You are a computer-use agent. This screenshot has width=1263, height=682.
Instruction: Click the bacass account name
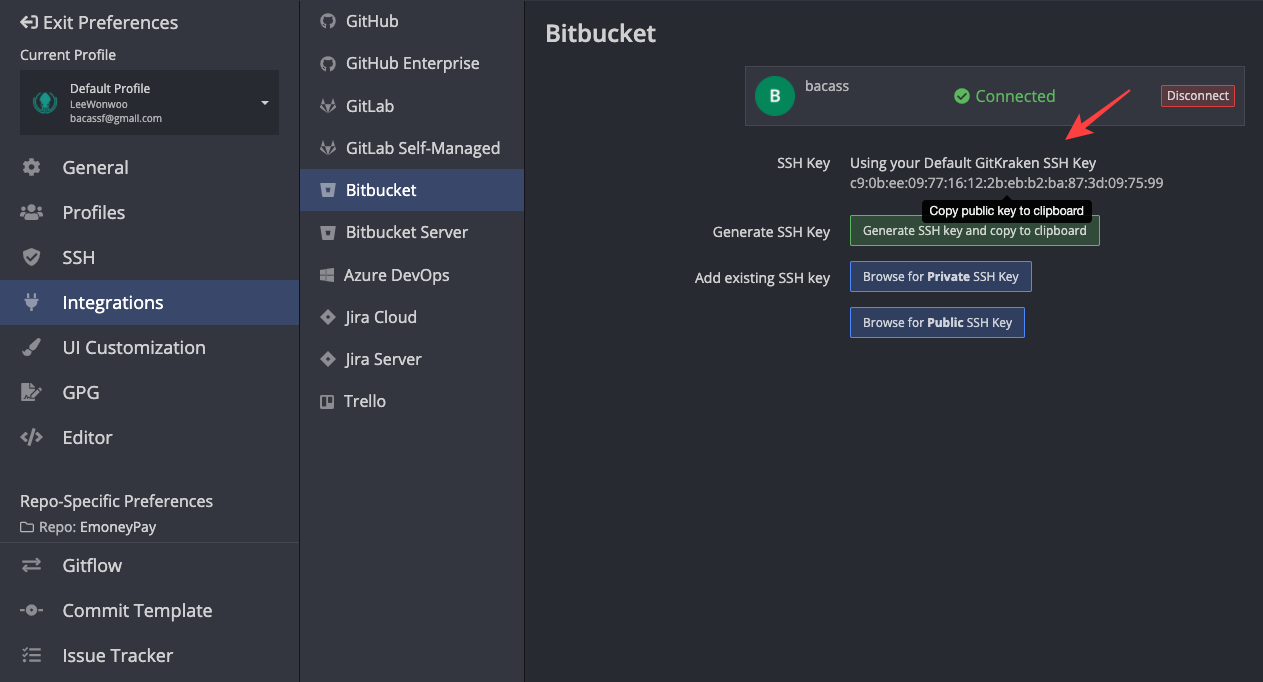[827, 86]
